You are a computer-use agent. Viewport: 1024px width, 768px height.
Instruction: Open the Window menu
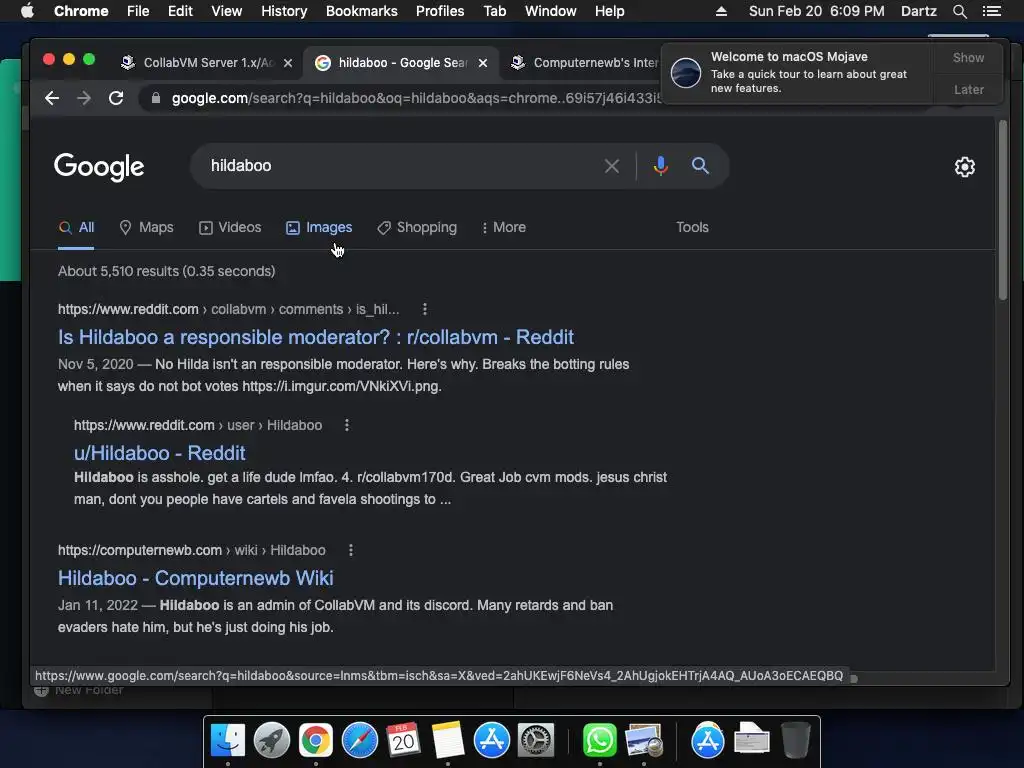(x=551, y=11)
